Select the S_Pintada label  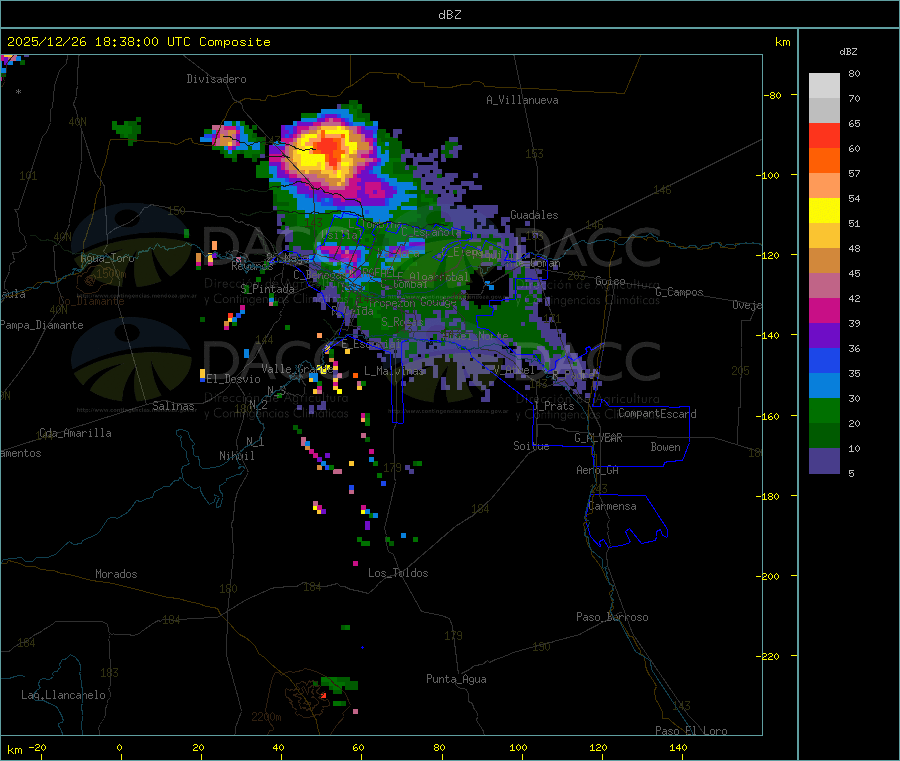pos(267,289)
